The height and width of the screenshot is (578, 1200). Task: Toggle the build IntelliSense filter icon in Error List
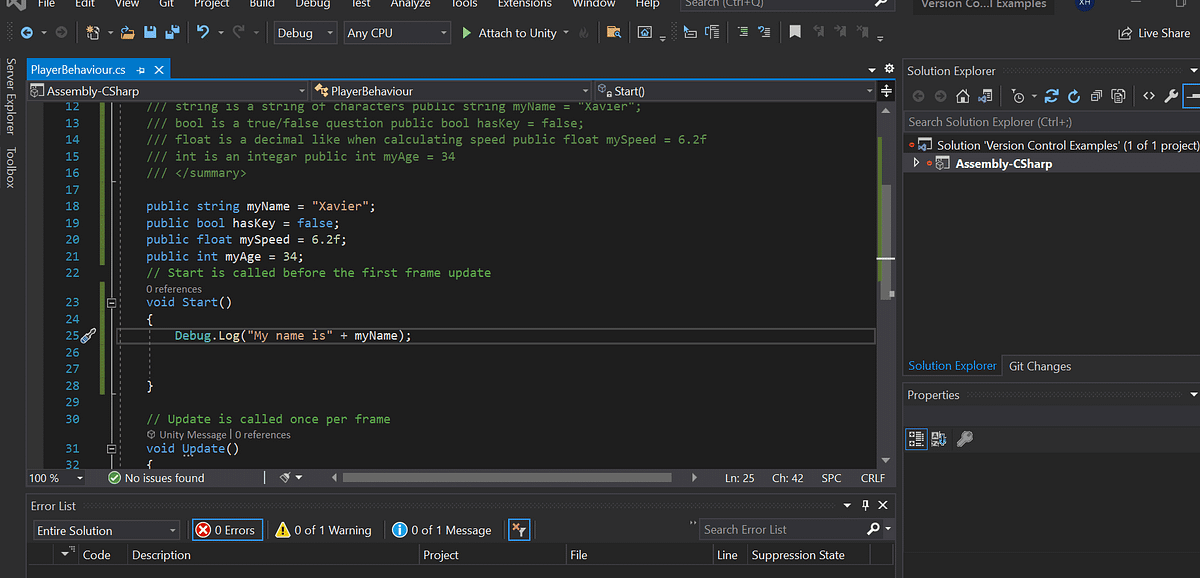point(519,530)
